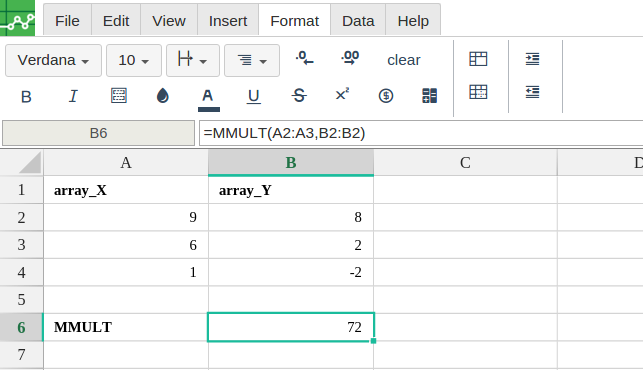Open the cell fill color drop icon
The image size is (643, 370).
163,96
